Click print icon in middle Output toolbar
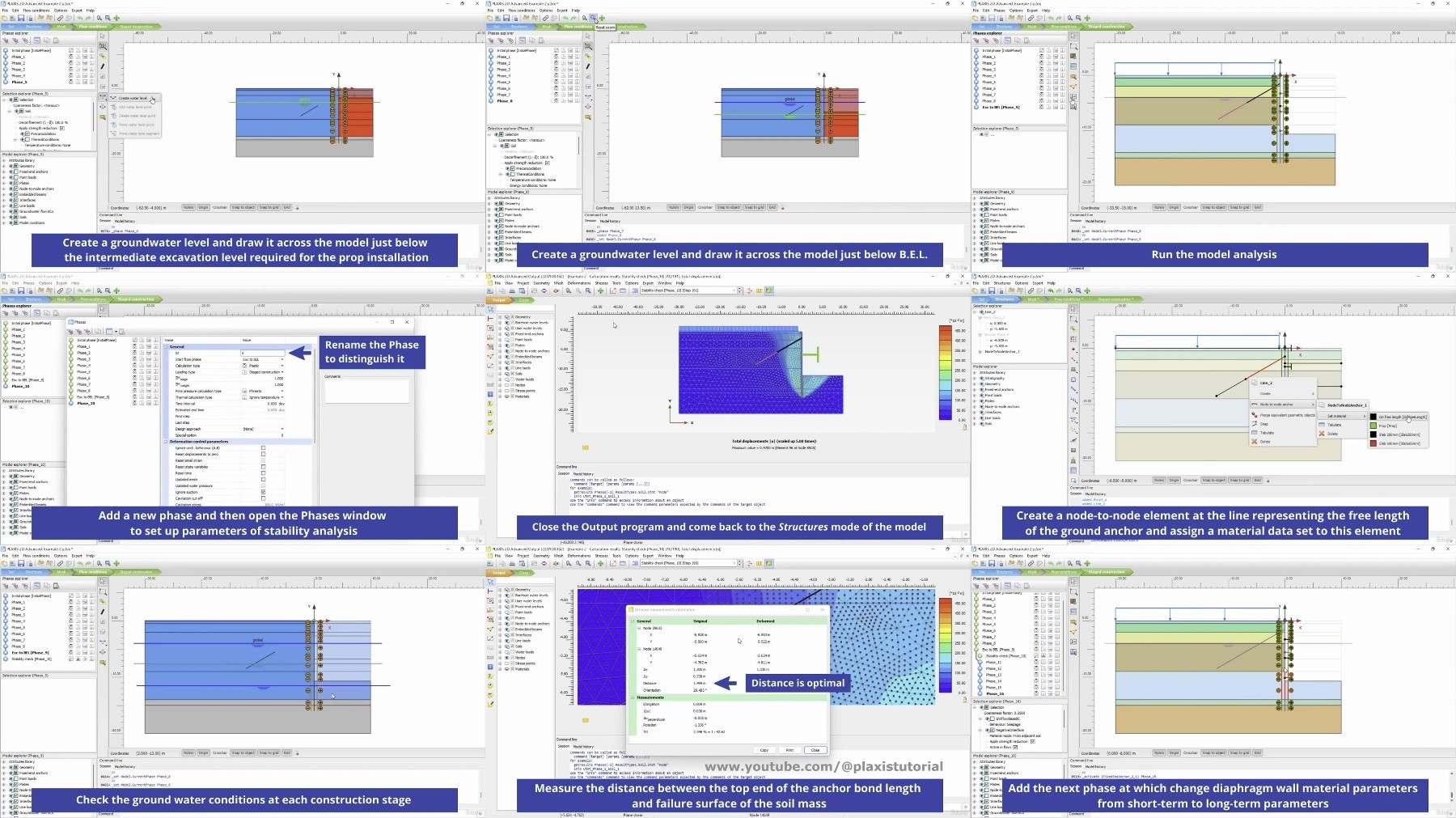Screen dimensions: 1456x818 pyautogui.click(x=512, y=290)
